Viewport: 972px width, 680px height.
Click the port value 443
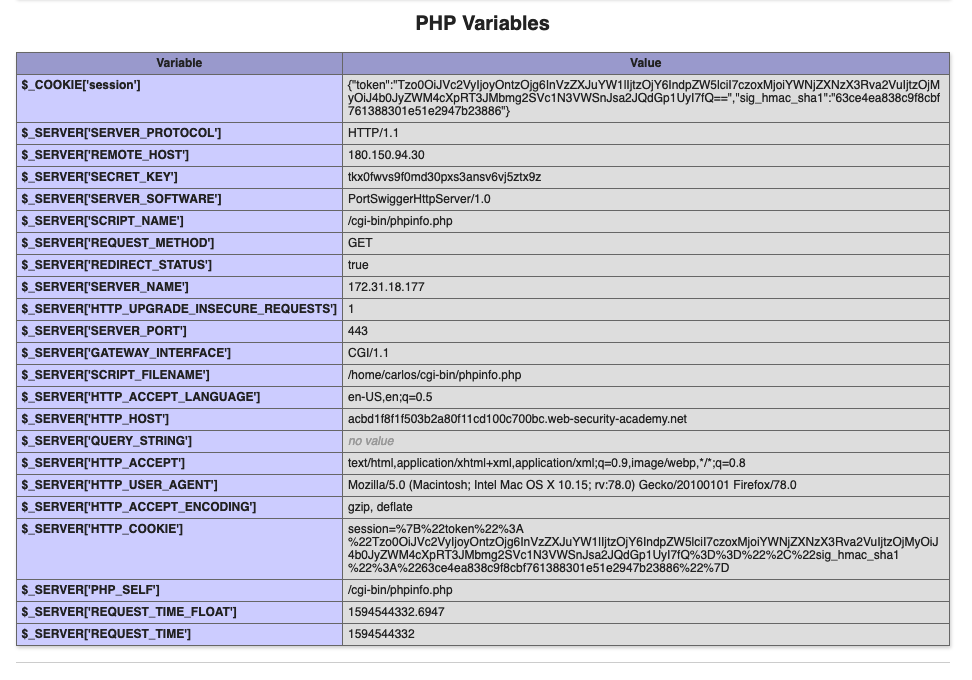[358, 331]
